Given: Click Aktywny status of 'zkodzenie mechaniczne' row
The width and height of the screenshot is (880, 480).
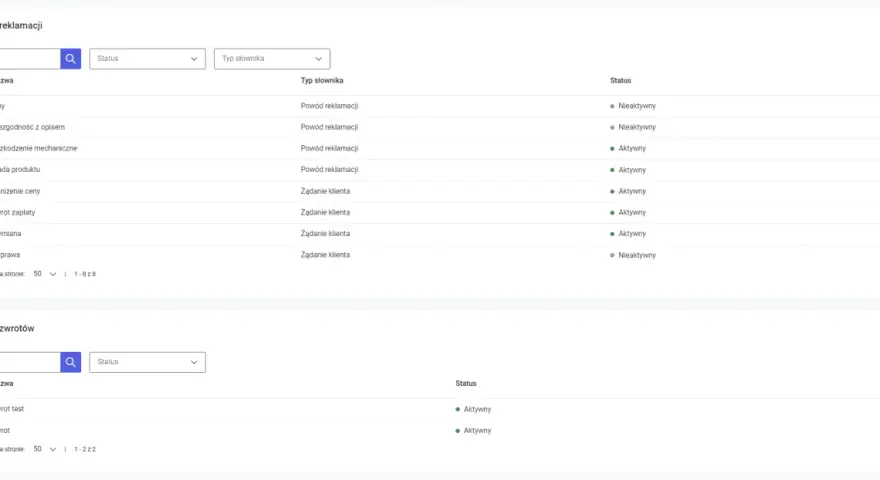Looking at the screenshot, I should point(628,148).
